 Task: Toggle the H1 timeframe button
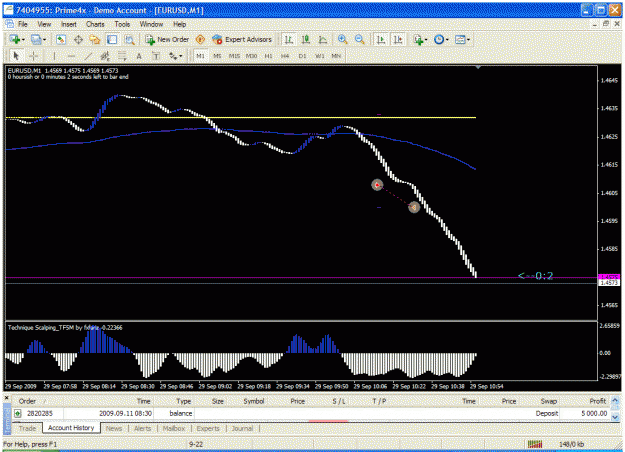pyautogui.click(x=268, y=56)
